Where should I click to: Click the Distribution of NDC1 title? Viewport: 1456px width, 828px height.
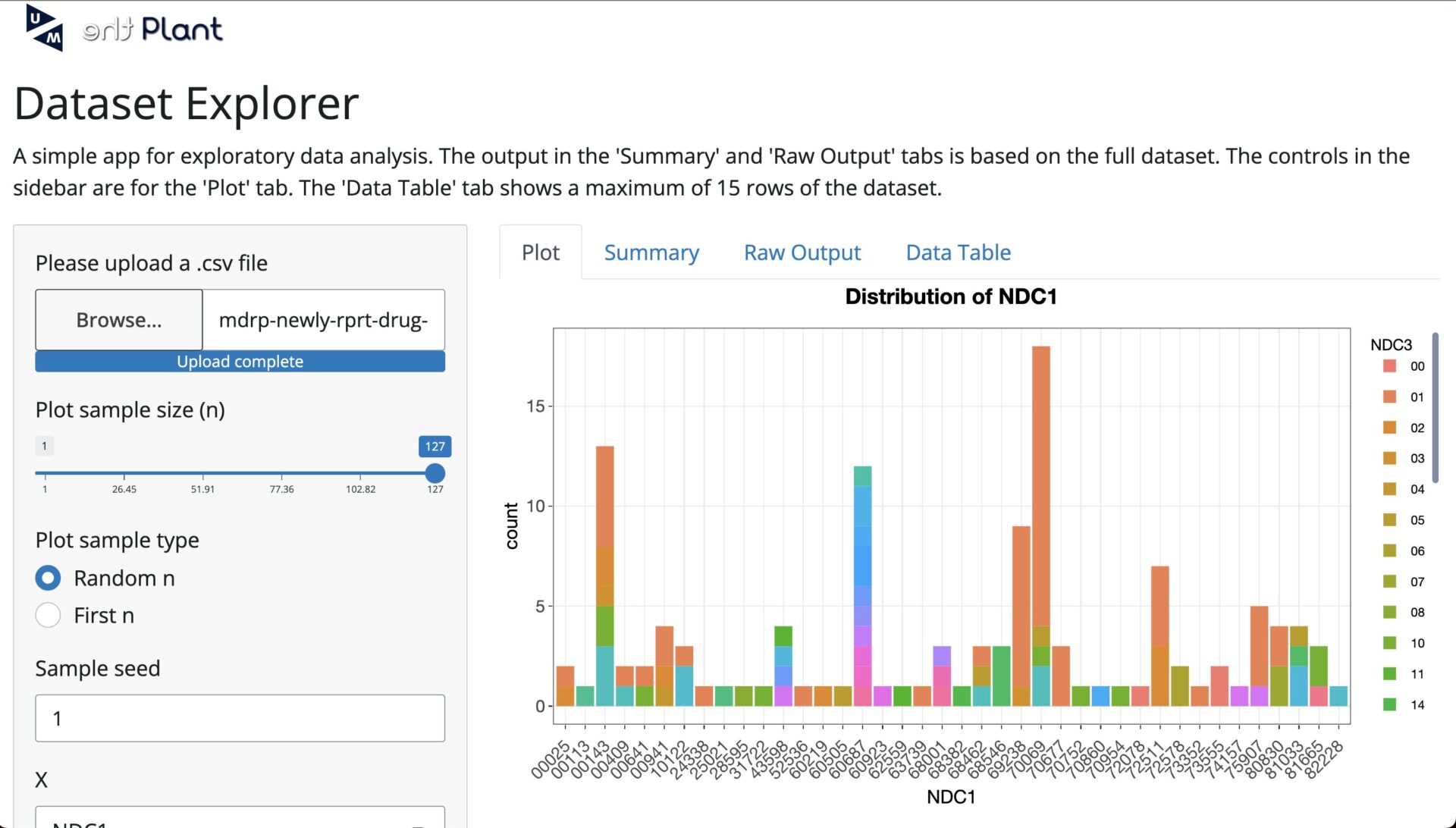tap(951, 296)
